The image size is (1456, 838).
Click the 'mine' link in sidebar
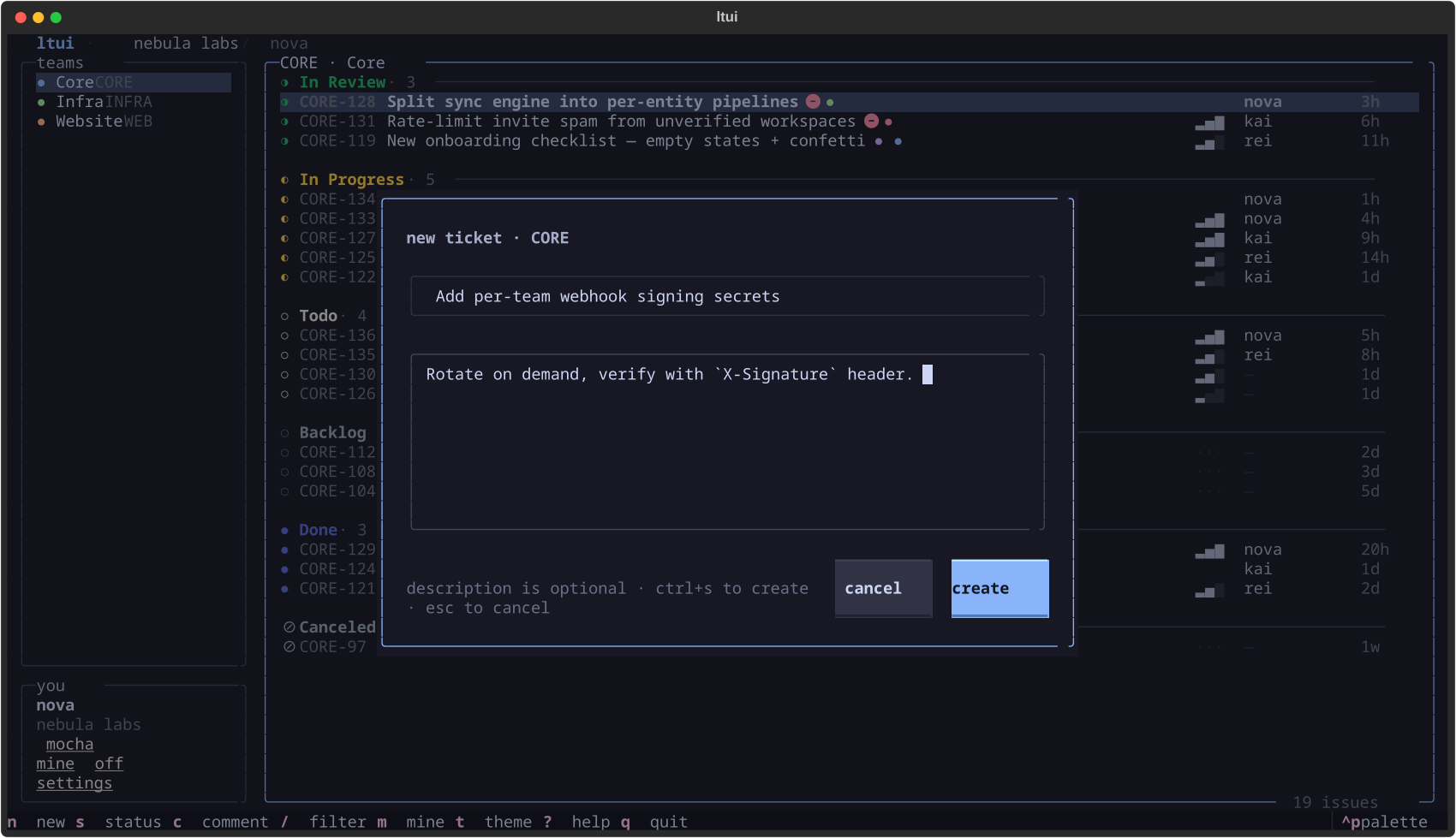tap(56, 764)
